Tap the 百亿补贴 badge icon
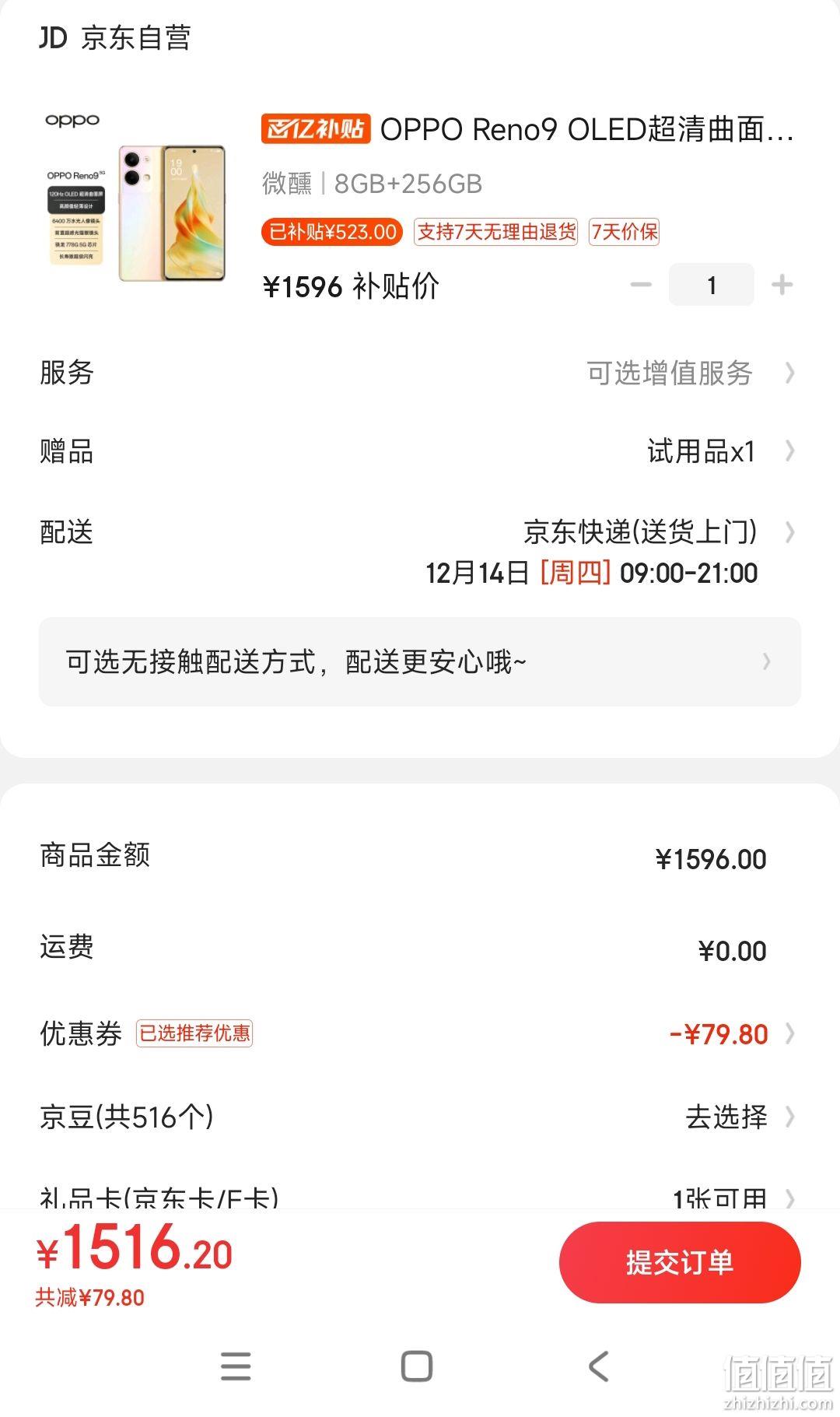Screen dimensions: 840x1417 [316, 129]
